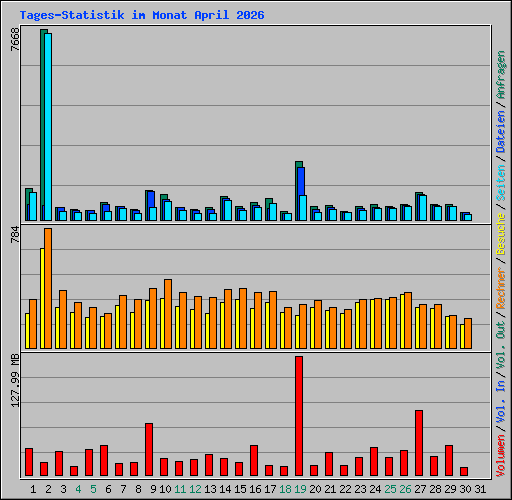Click day label '1' on the x-axis
Screen dimensions: 512x500
(x=33, y=489)
